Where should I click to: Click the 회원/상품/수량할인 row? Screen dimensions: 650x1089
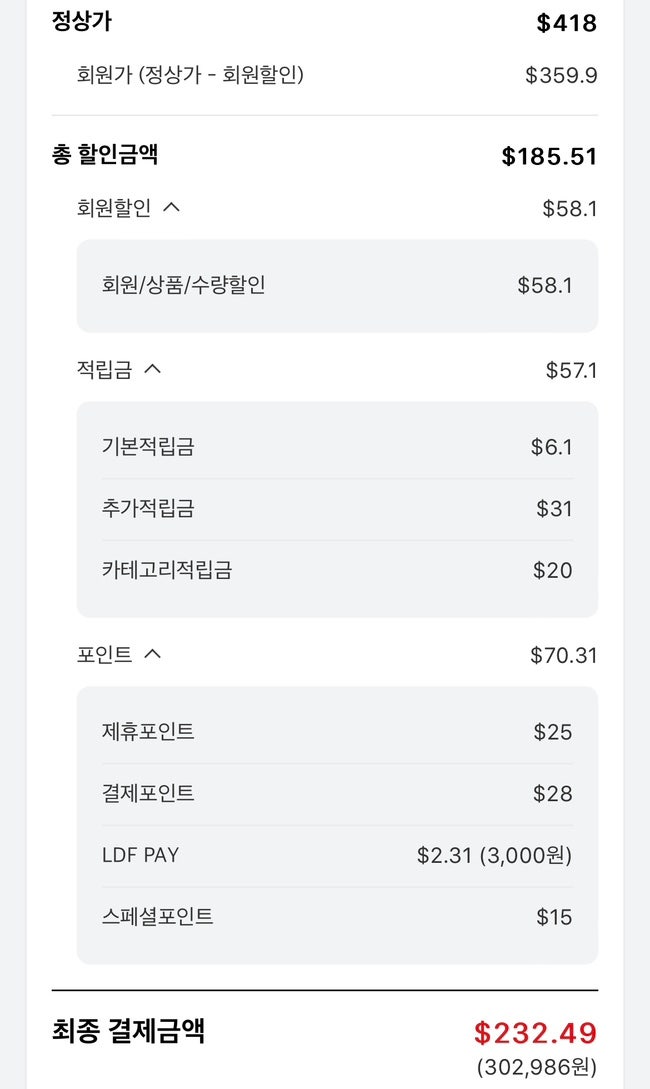click(337, 285)
